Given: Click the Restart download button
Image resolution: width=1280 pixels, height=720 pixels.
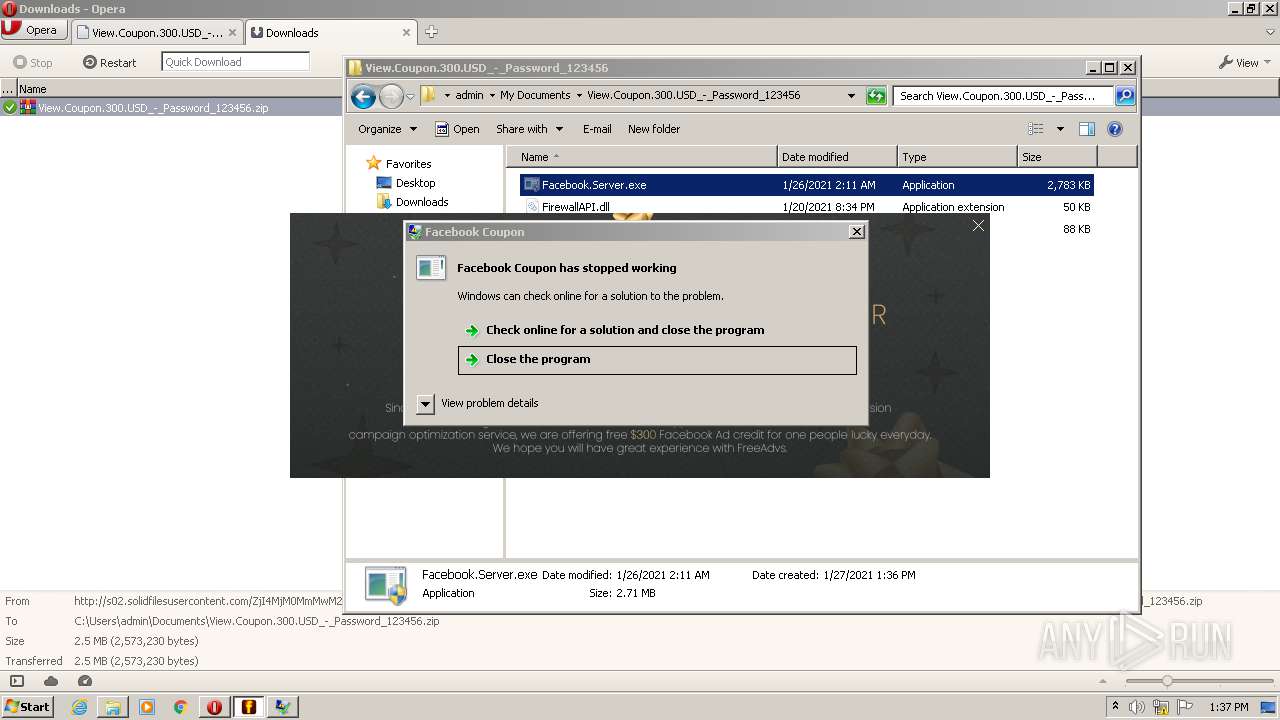Looking at the screenshot, I should click(x=110, y=62).
